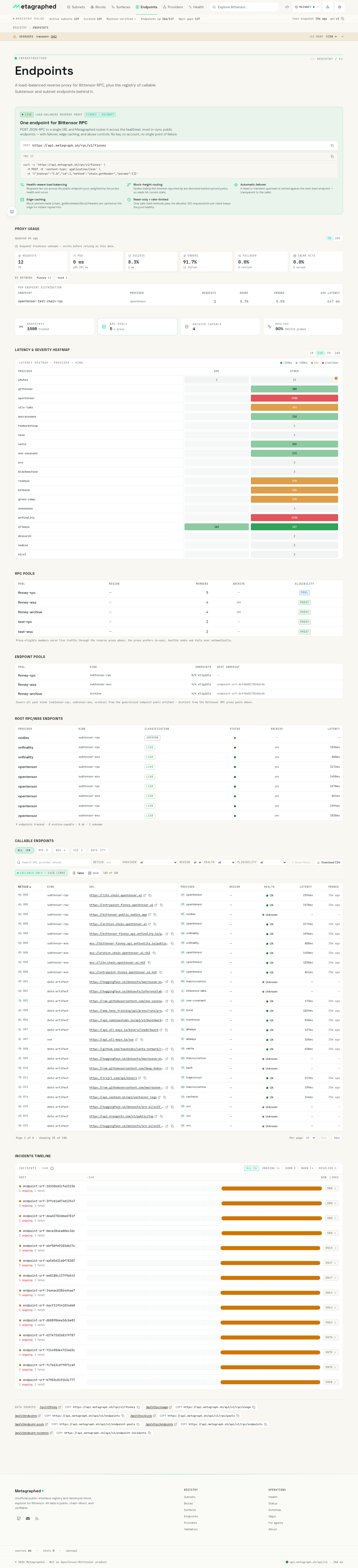Screen dimensions: 358x1568
Task: Select the DATA 177 endpoints tab
Action: tap(98, 850)
